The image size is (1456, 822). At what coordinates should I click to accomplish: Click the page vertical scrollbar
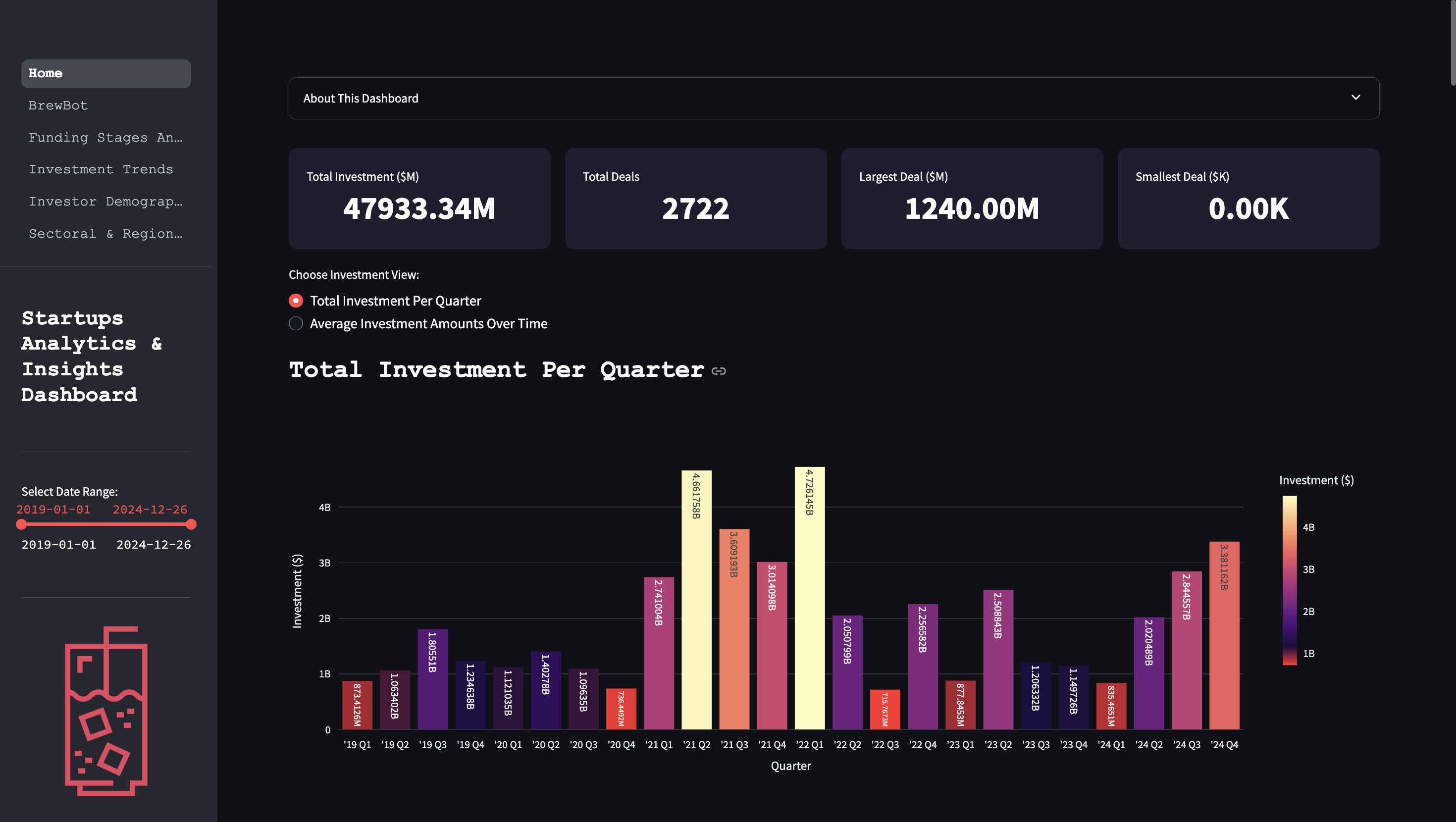coord(1452,43)
